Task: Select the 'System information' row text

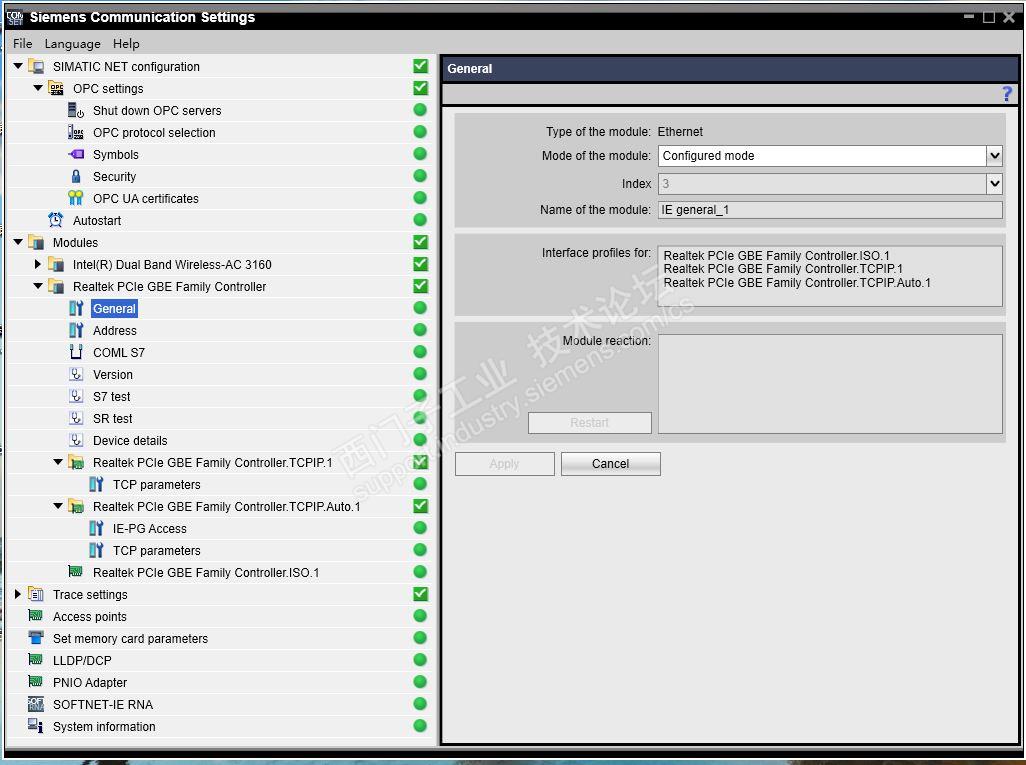Action: [104, 726]
